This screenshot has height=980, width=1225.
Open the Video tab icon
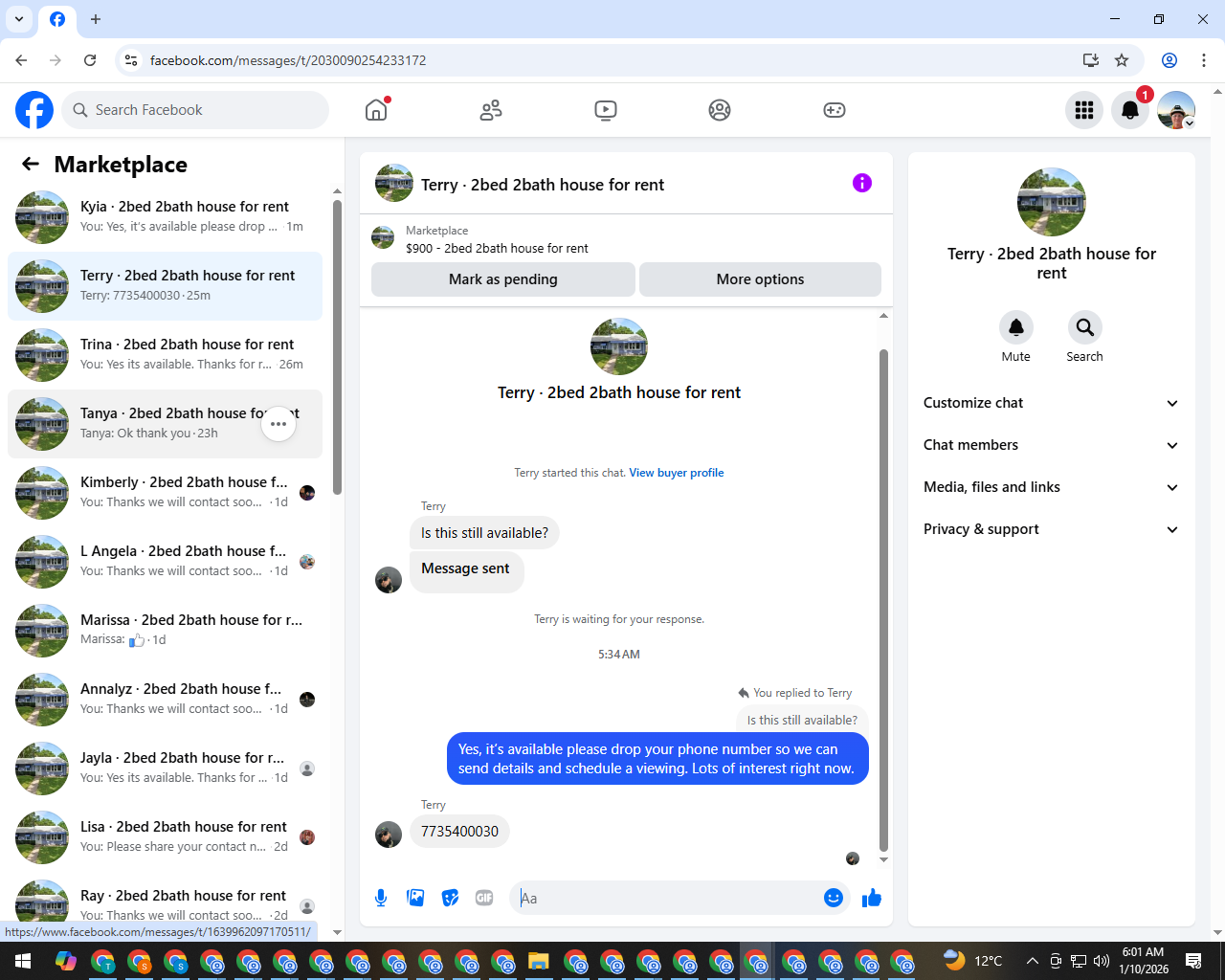(606, 110)
